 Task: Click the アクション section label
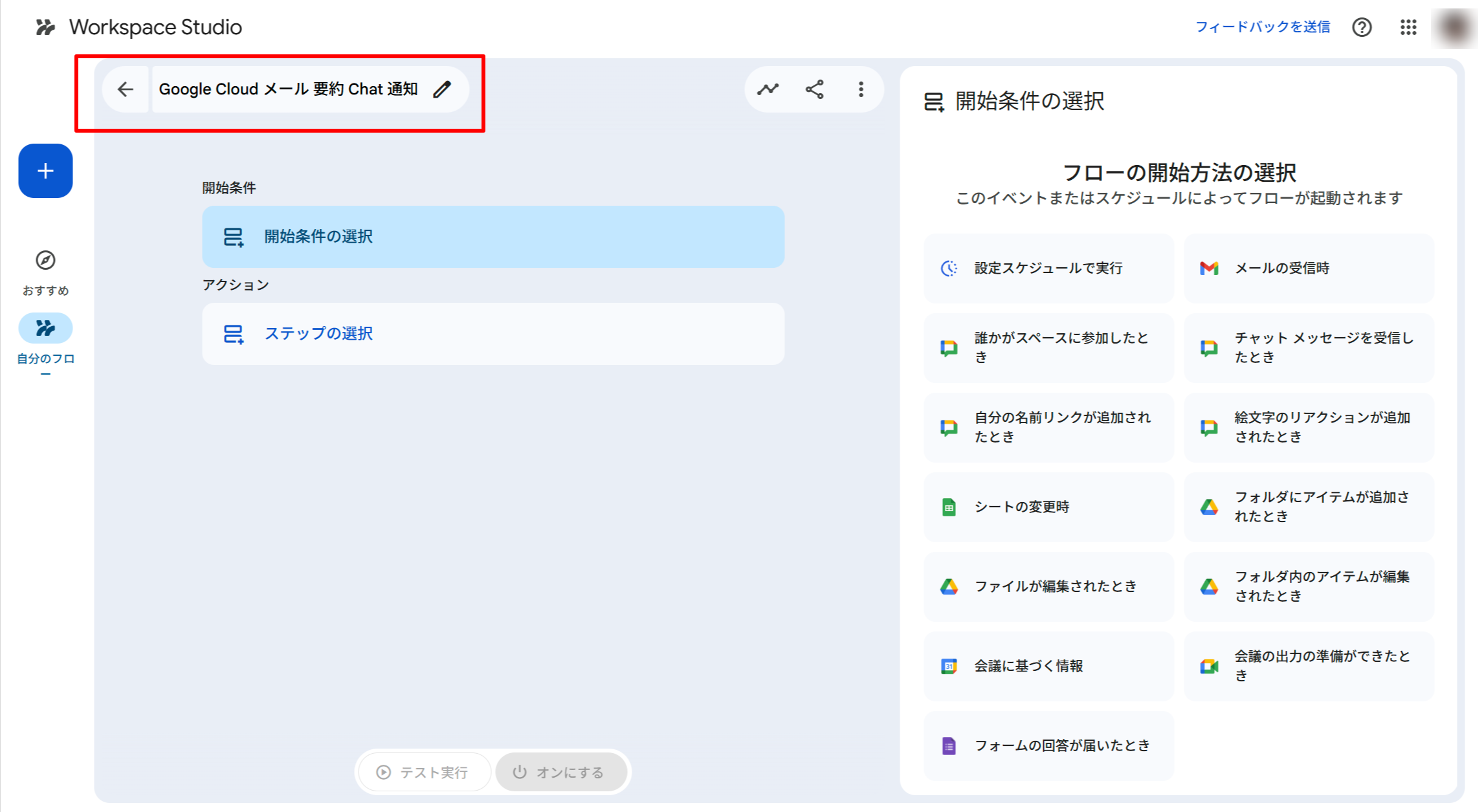(236, 285)
